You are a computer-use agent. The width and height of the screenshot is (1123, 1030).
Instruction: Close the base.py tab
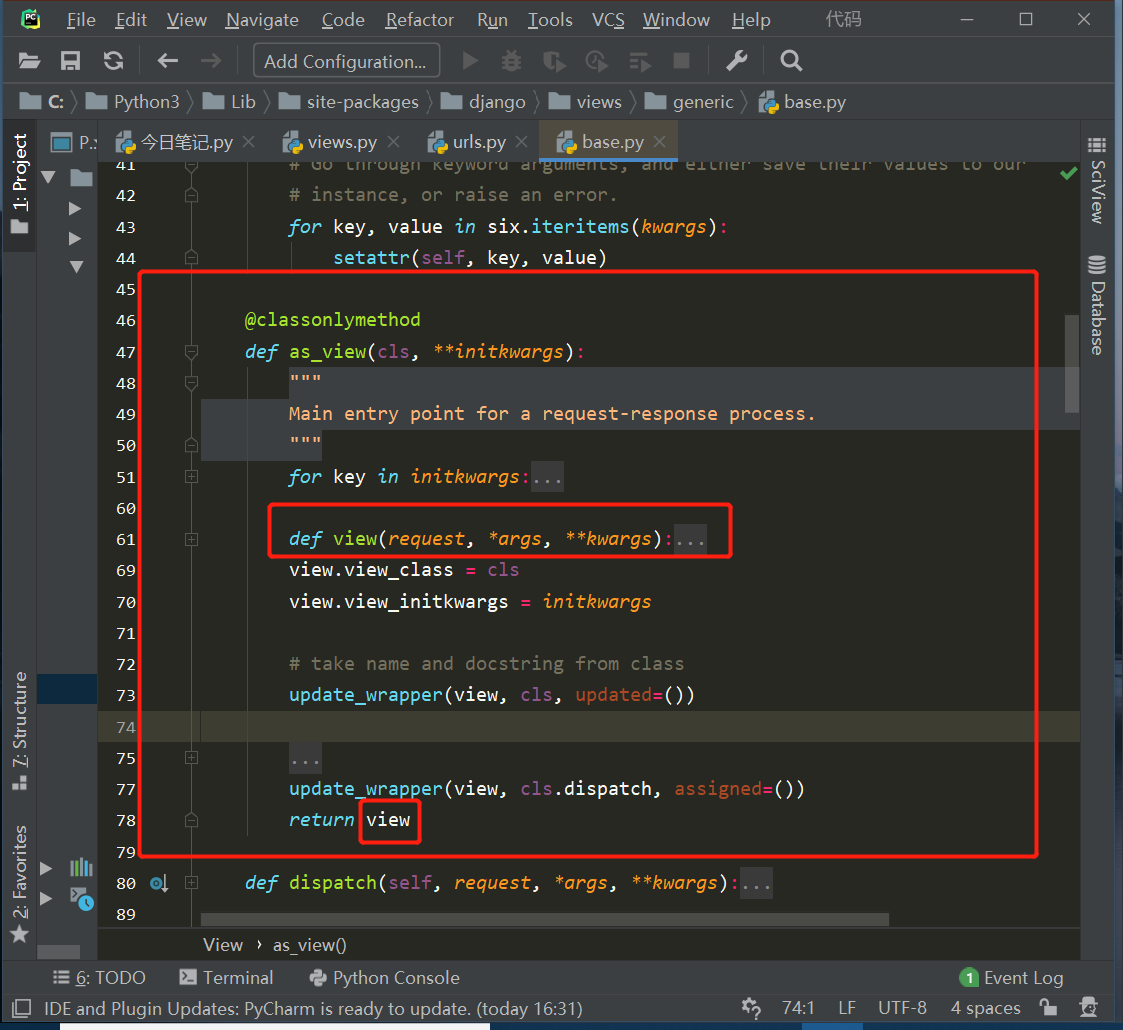coord(660,142)
